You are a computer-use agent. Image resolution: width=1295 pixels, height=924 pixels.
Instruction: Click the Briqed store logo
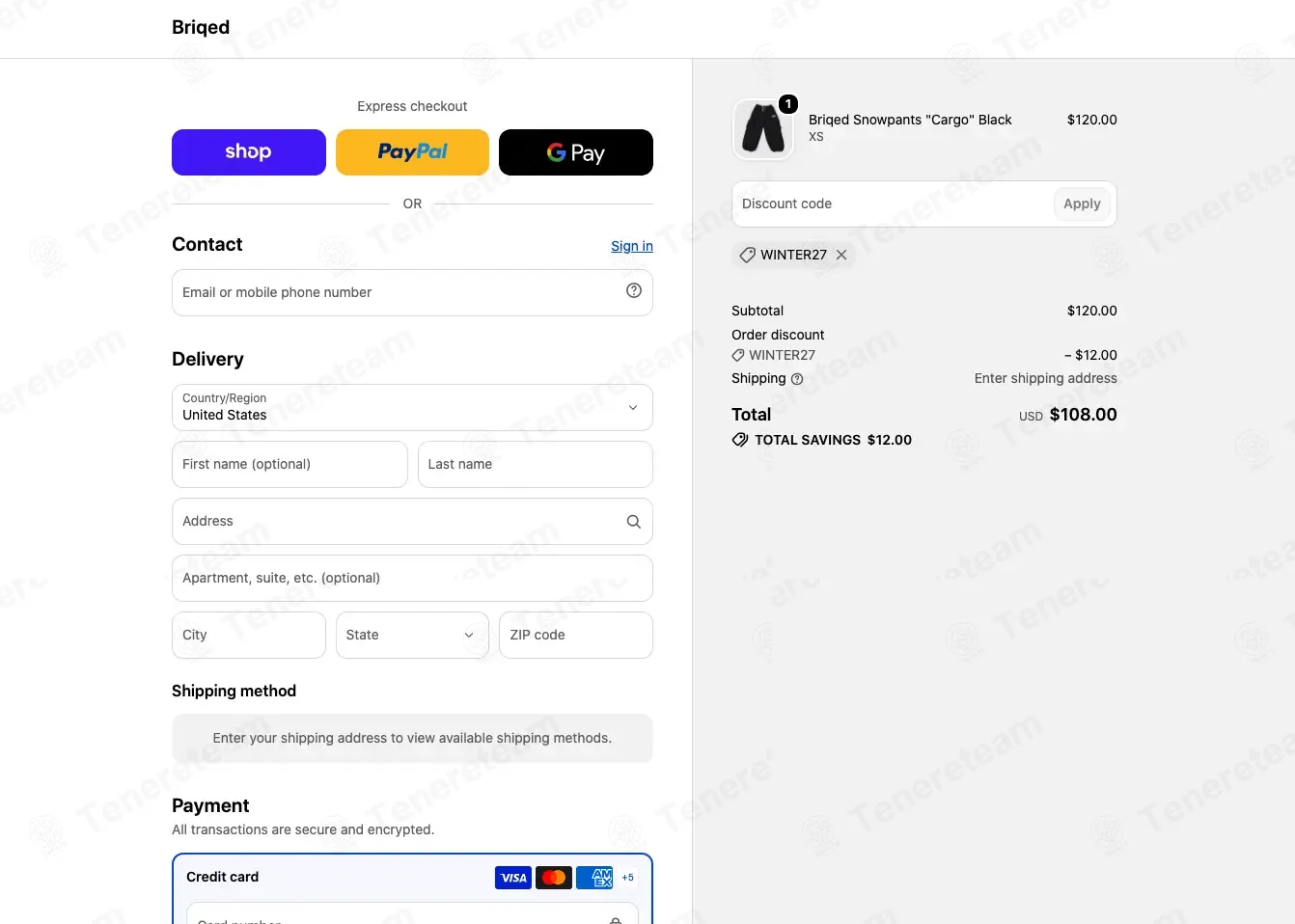click(x=201, y=27)
